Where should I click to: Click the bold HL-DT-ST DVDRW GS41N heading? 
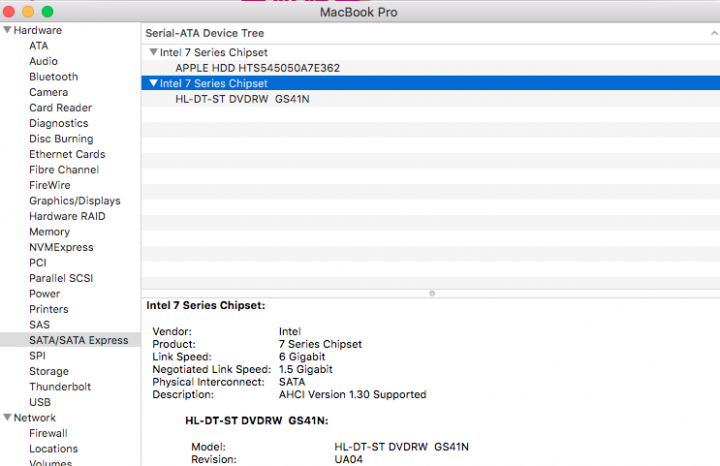257,421
